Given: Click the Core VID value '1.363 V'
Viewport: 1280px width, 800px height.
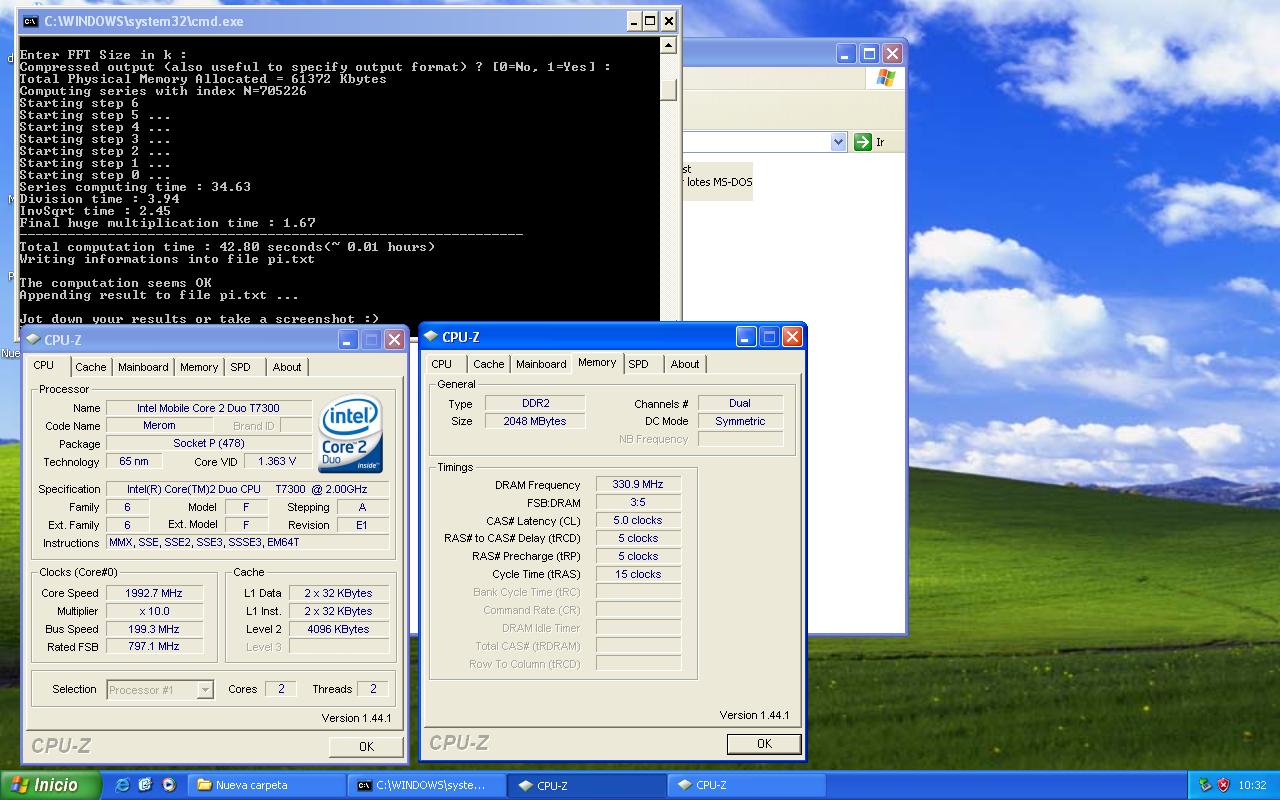Looking at the screenshot, I should (277, 461).
